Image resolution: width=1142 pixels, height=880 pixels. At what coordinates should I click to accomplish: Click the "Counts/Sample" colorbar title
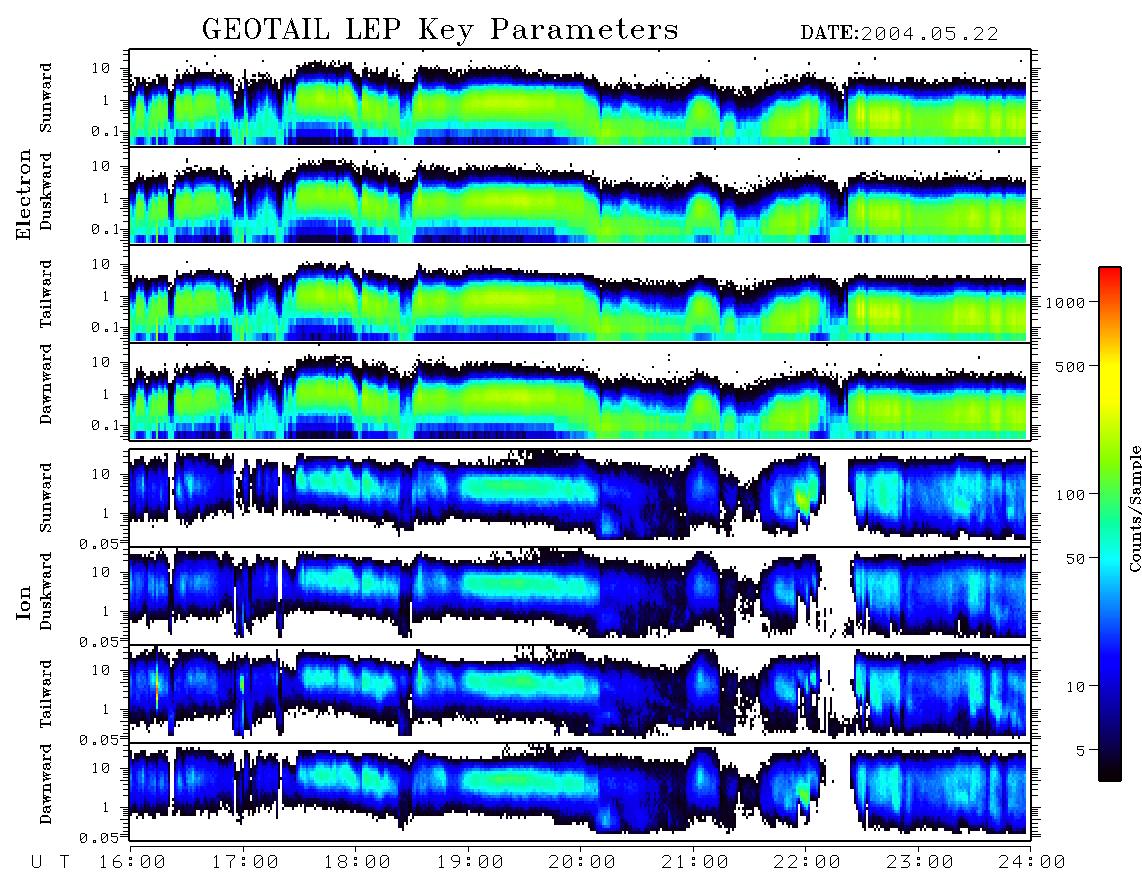[1134, 509]
